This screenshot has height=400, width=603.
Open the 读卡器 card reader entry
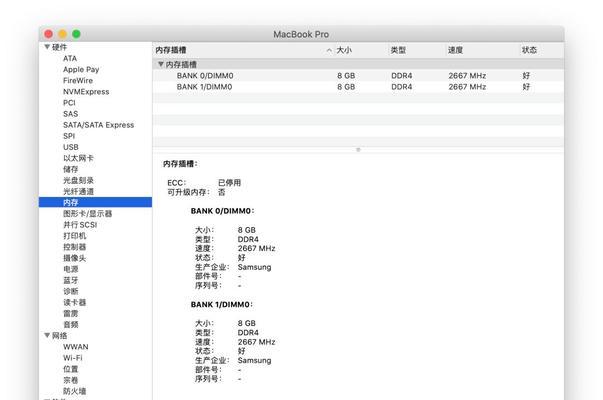75,302
